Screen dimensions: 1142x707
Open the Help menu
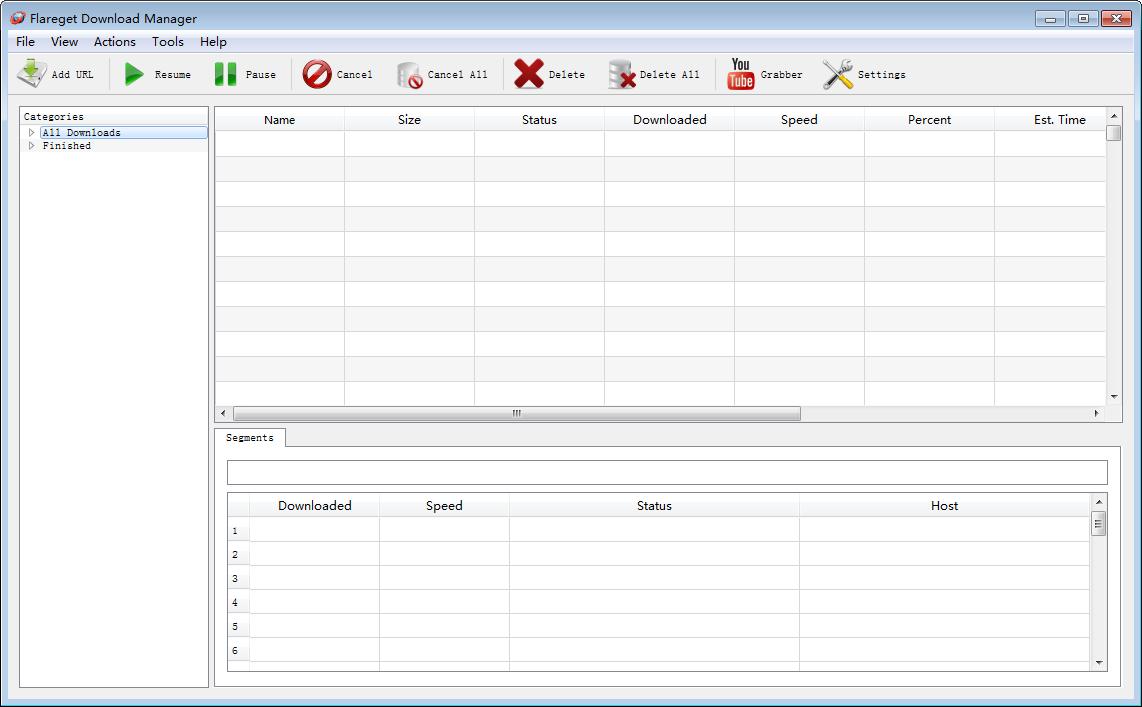pyautogui.click(x=213, y=42)
